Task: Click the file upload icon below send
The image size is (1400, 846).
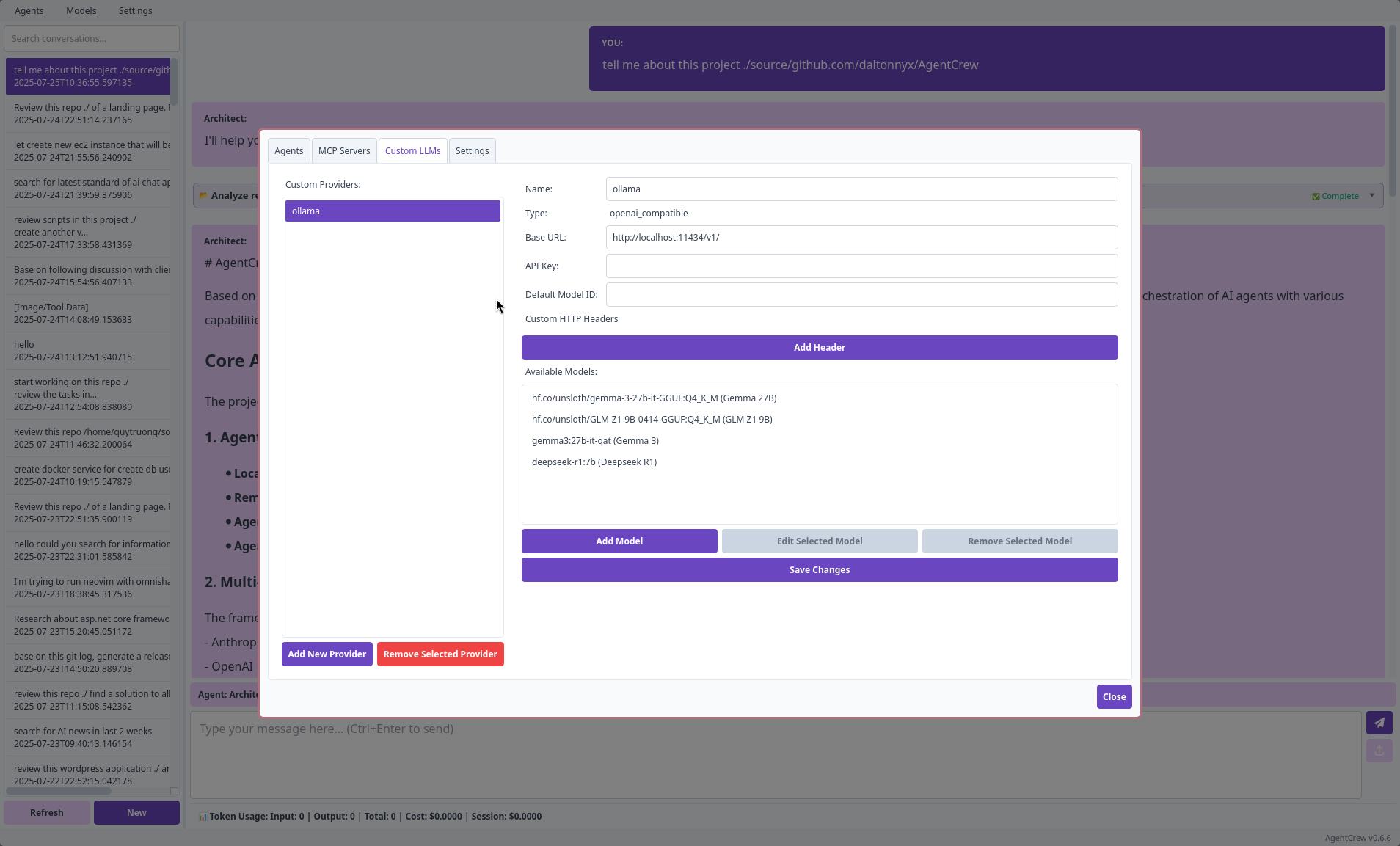Action: pyautogui.click(x=1379, y=751)
